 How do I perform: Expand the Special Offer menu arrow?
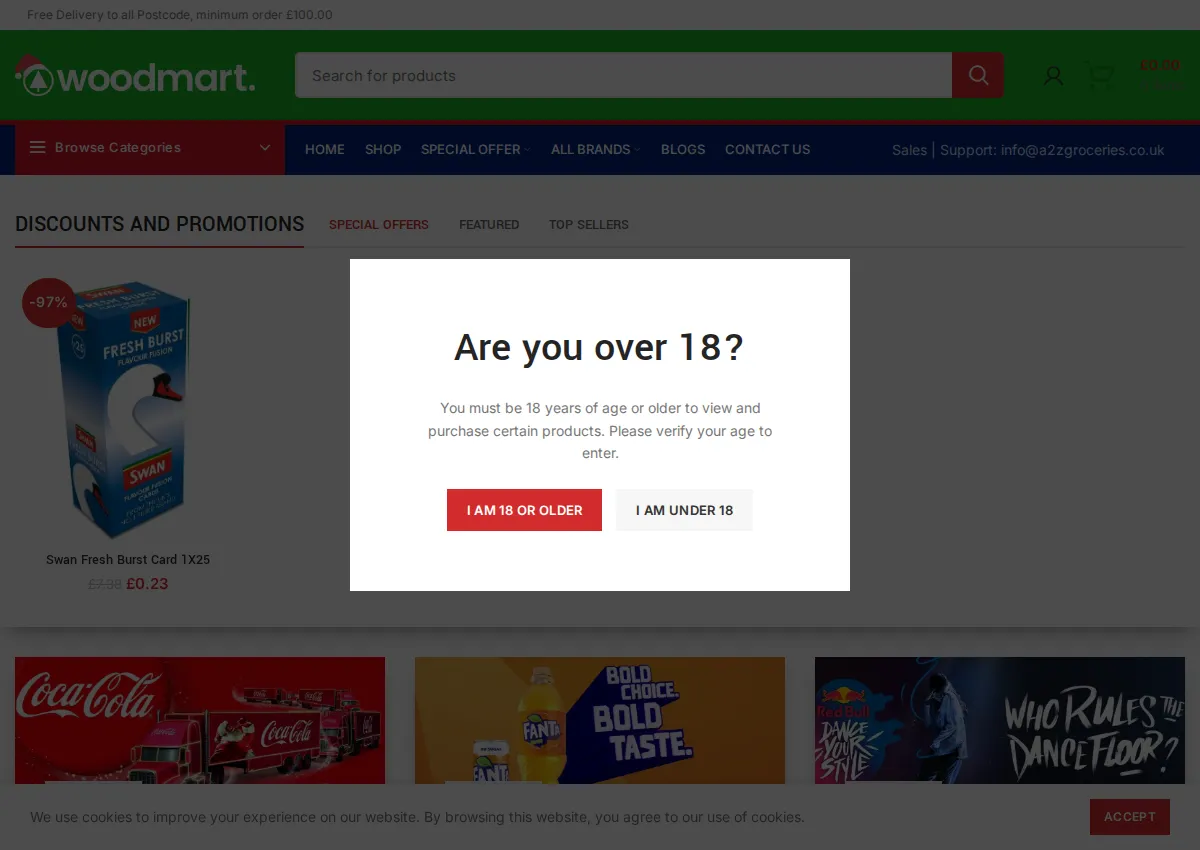(x=527, y=150)
